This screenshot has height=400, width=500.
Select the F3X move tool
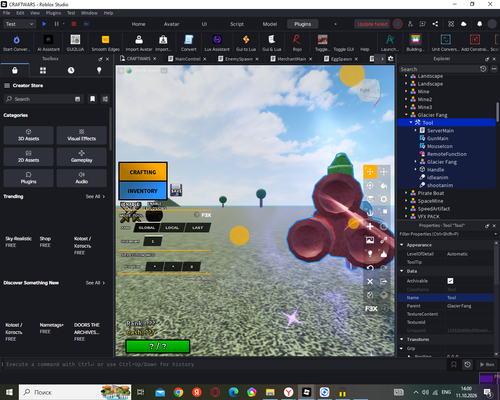pos(370,172)
